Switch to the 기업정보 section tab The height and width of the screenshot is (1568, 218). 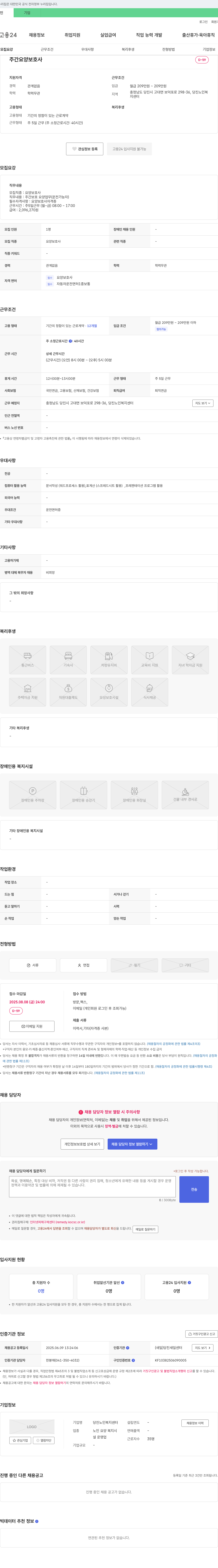pos(209,49)
